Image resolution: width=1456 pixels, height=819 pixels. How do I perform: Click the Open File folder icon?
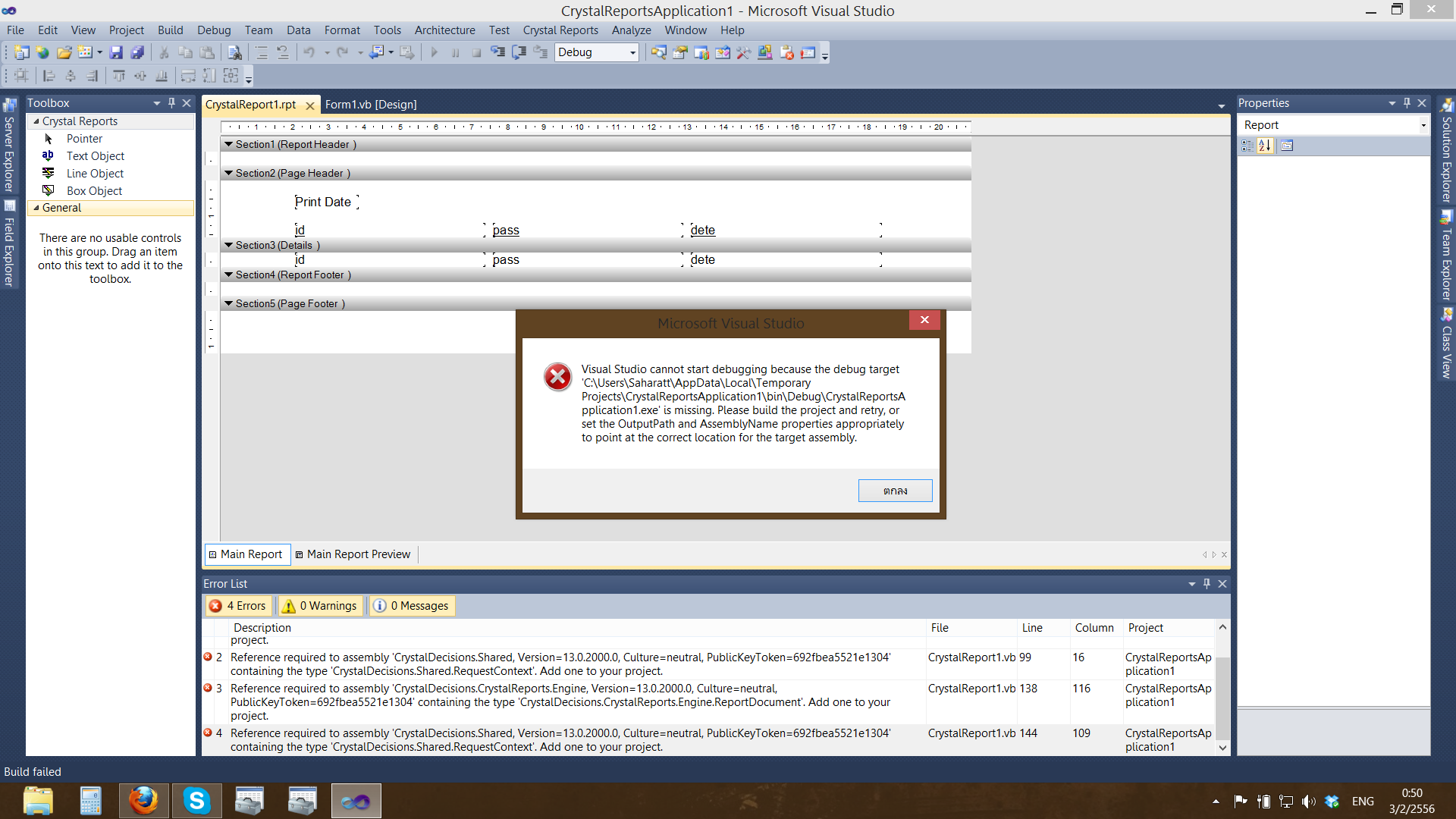tap(64, 52)
